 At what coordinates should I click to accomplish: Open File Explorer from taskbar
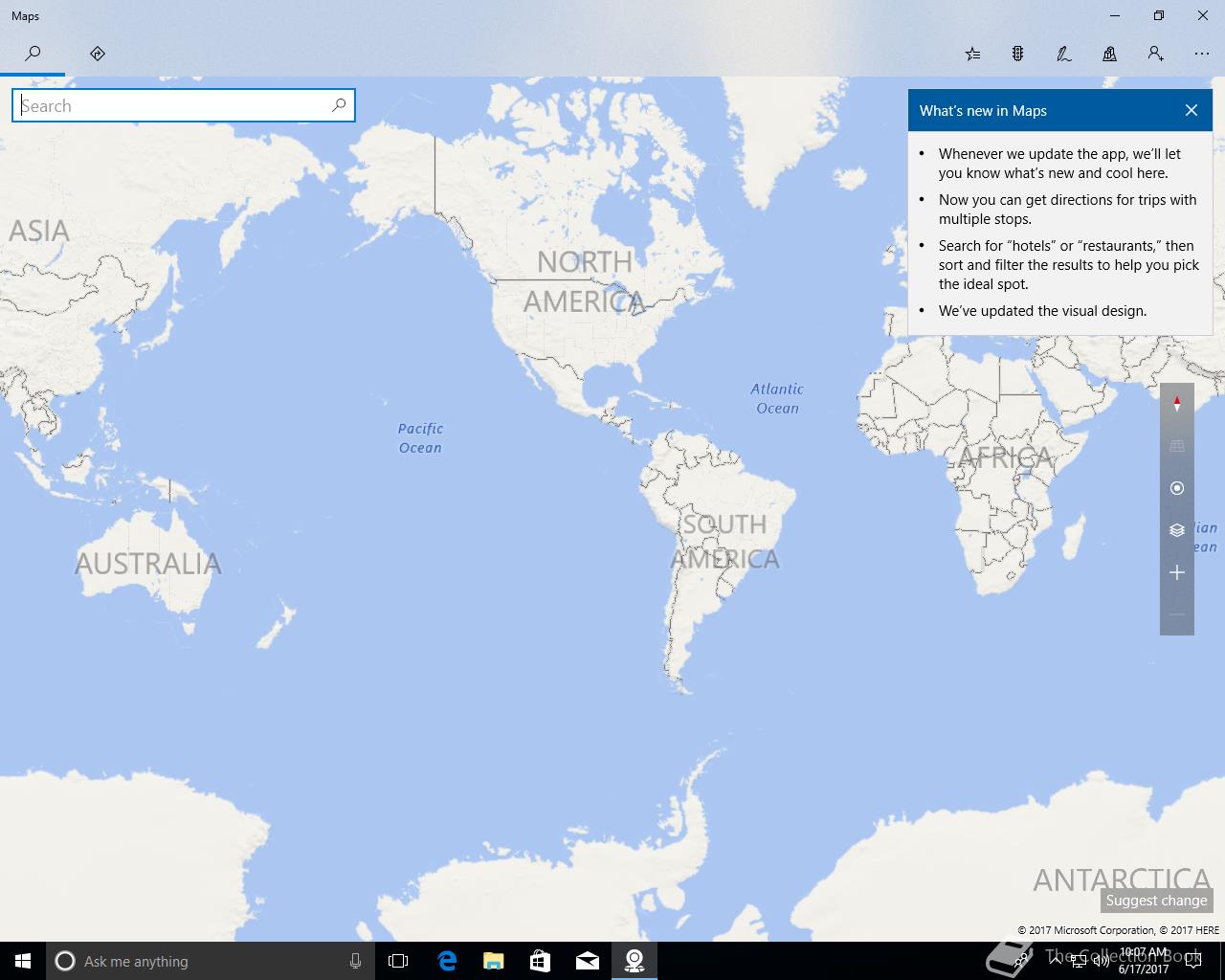pos(493,961)
